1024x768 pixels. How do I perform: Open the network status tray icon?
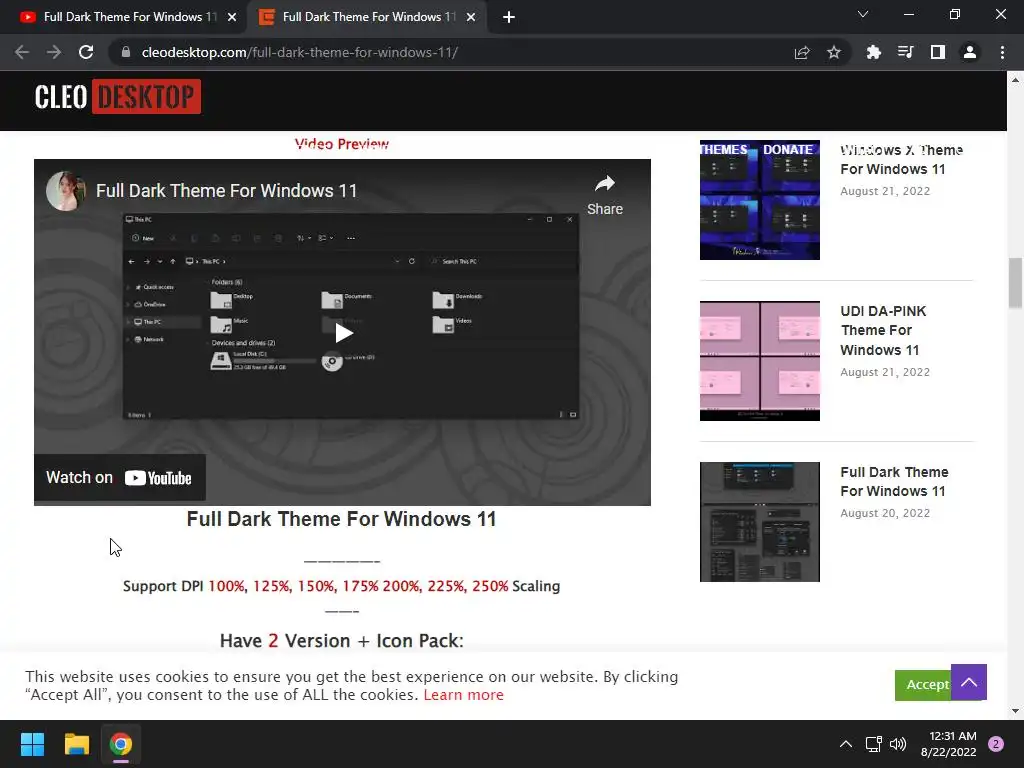click(873, 744)
